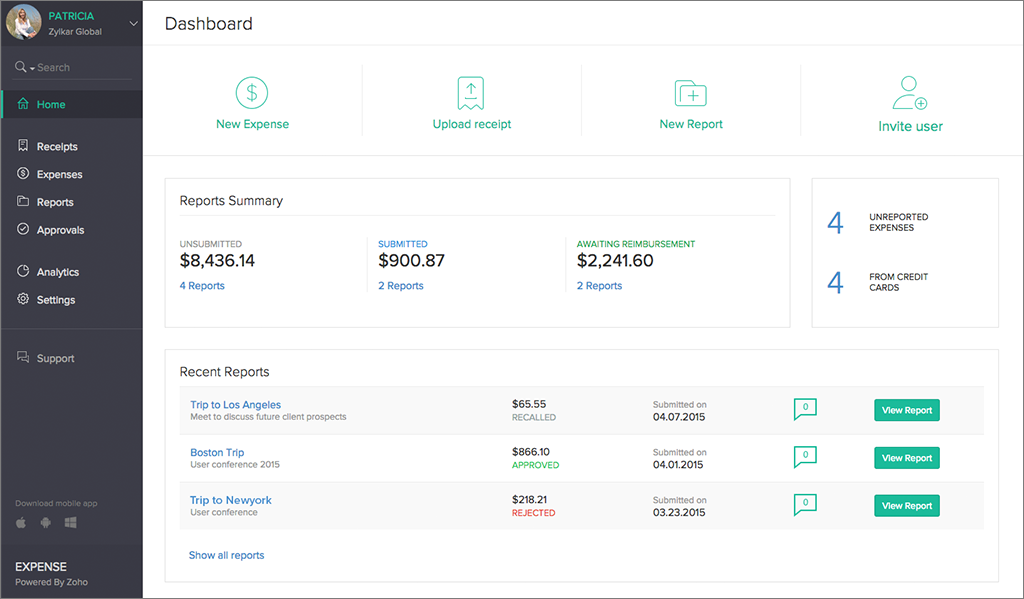
Task: Create a New Report using its folder icon
Action: (690, 92)
